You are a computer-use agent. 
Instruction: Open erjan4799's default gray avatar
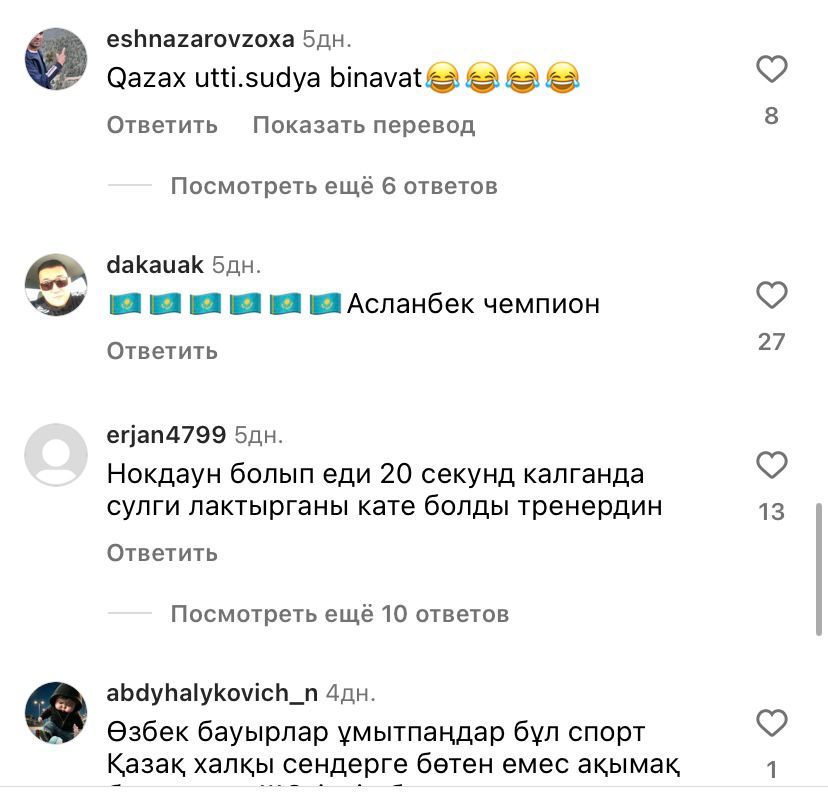click(x=56, y=455)
